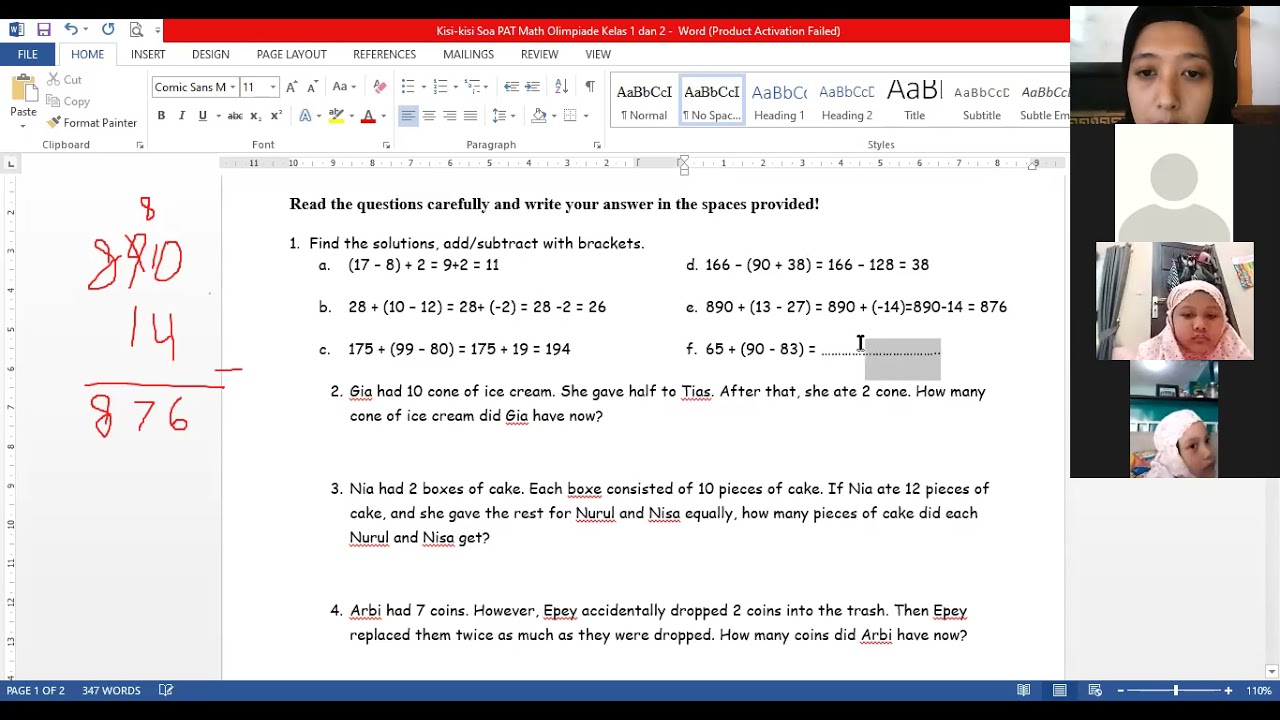
Task: Open the Bullets list dropdown arrow
Action: [423, 87]
